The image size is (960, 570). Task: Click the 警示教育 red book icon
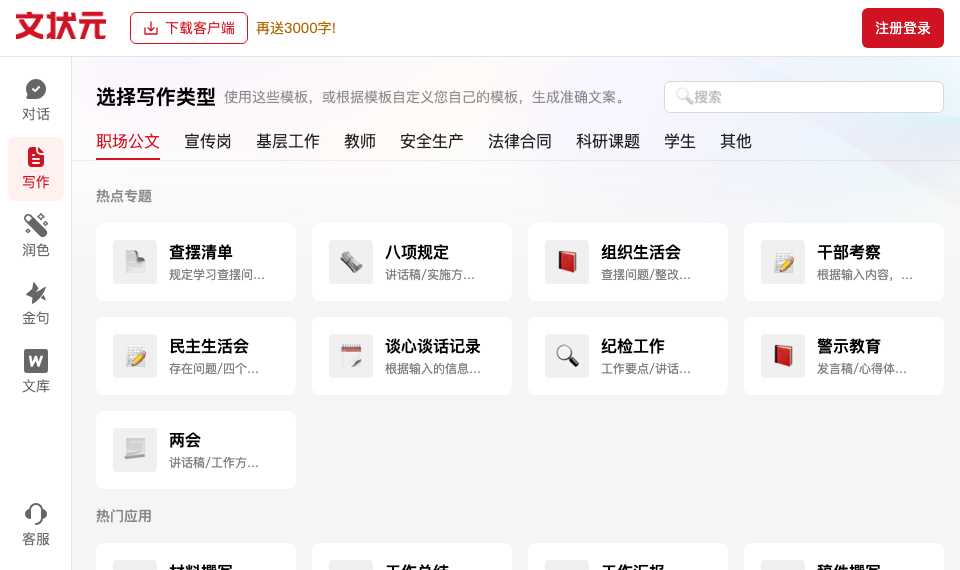pos(783,356)
